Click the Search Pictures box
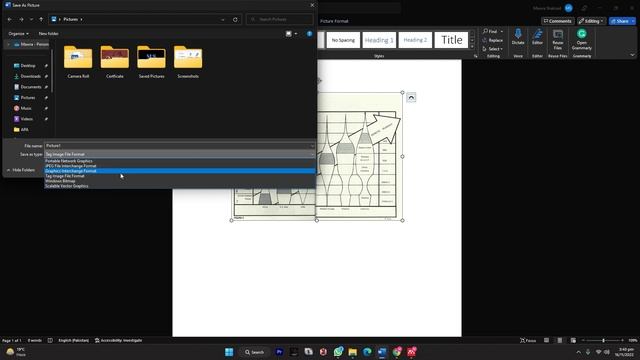 click(x=280, y=19)
